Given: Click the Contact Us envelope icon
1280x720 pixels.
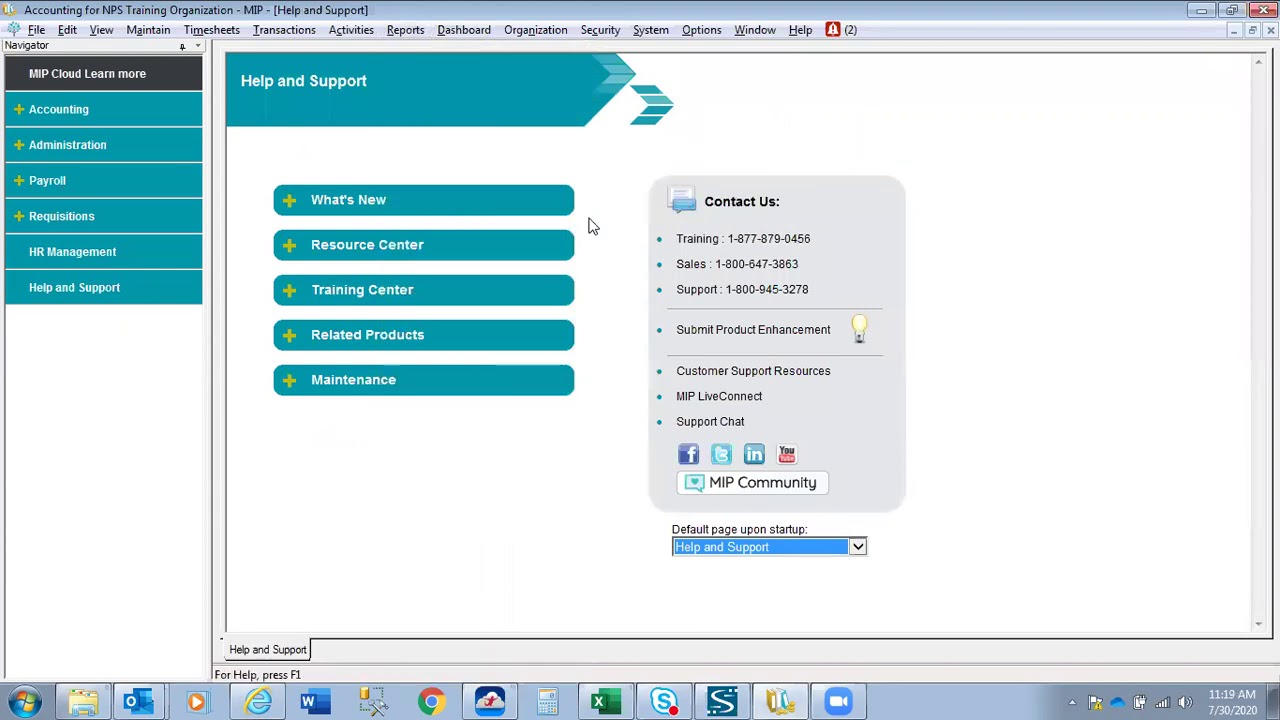Looking at the screenshot, I should (683, 200).
